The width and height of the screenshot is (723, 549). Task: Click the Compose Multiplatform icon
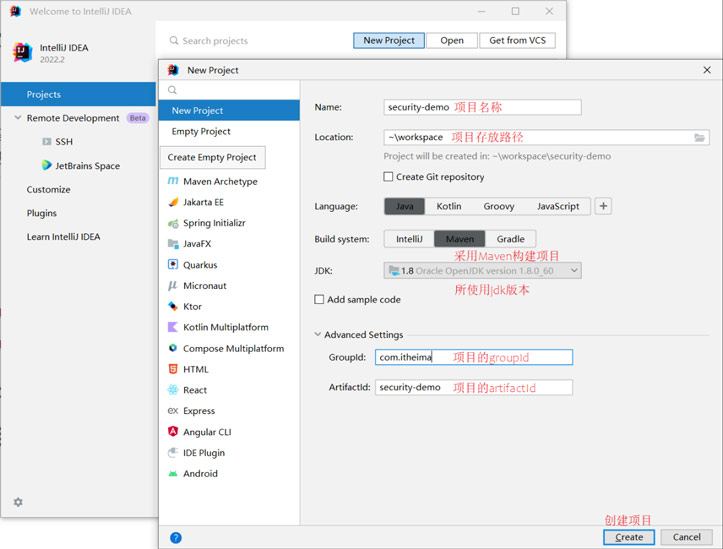tap(173, 348)
